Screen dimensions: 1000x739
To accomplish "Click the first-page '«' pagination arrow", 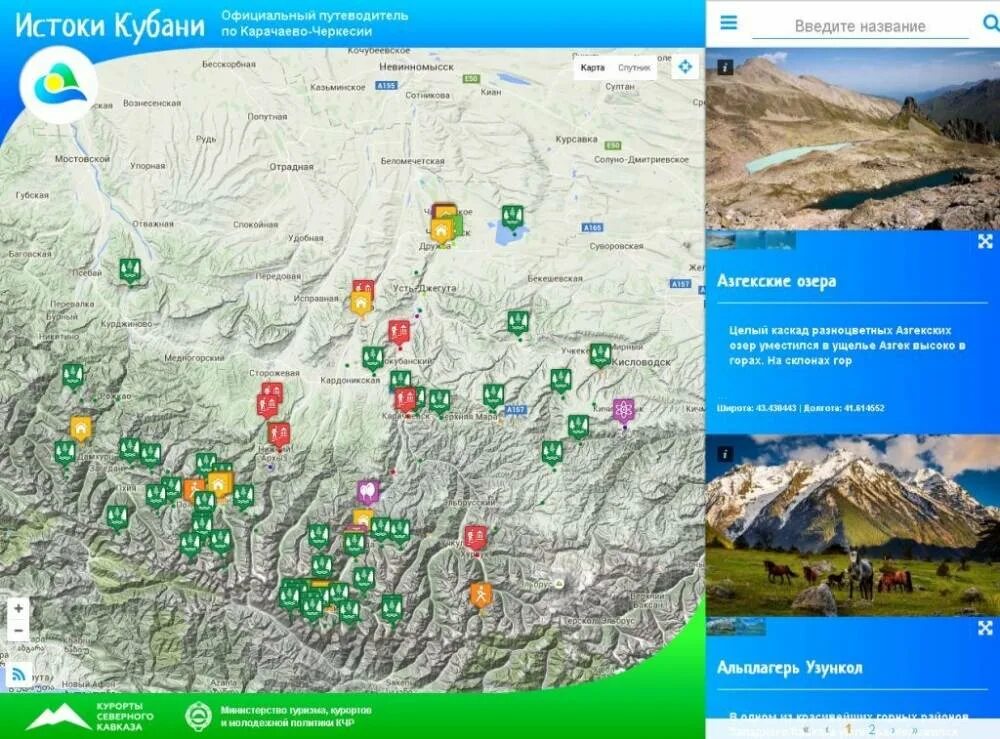I will tap(806, 729).
